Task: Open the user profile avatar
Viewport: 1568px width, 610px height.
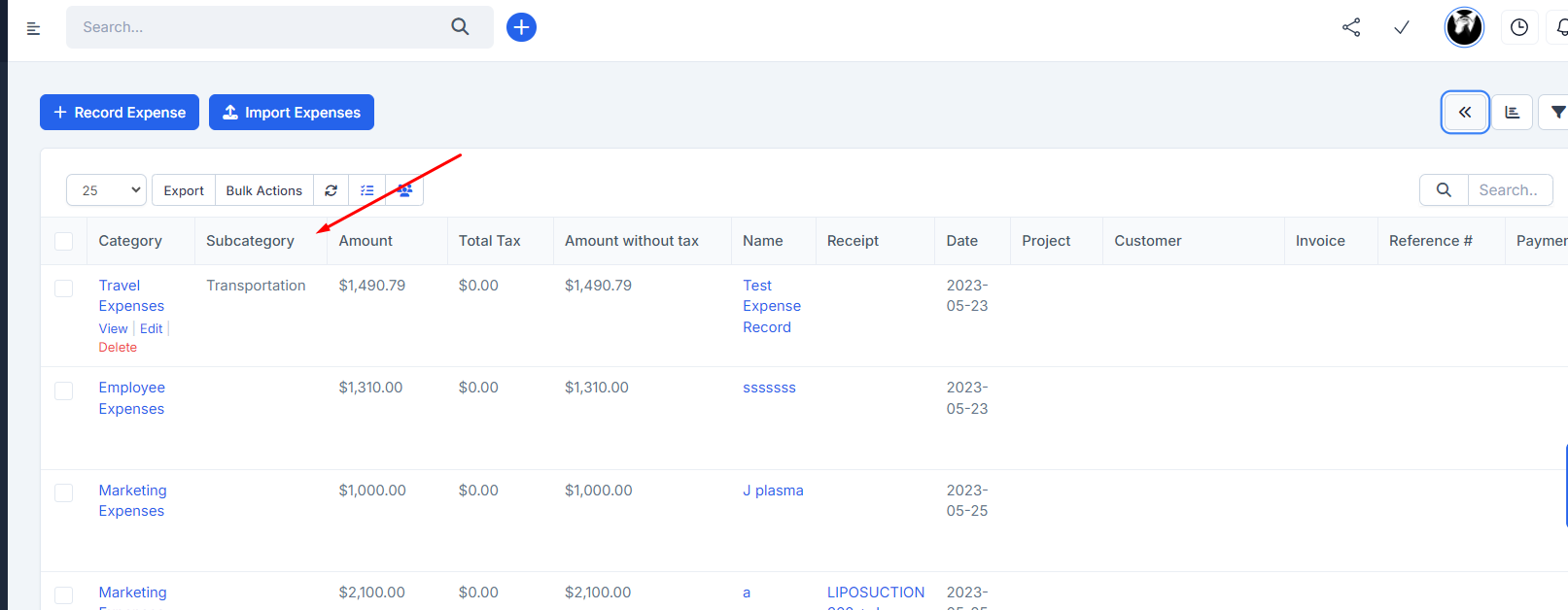Action: [1464, 27]
